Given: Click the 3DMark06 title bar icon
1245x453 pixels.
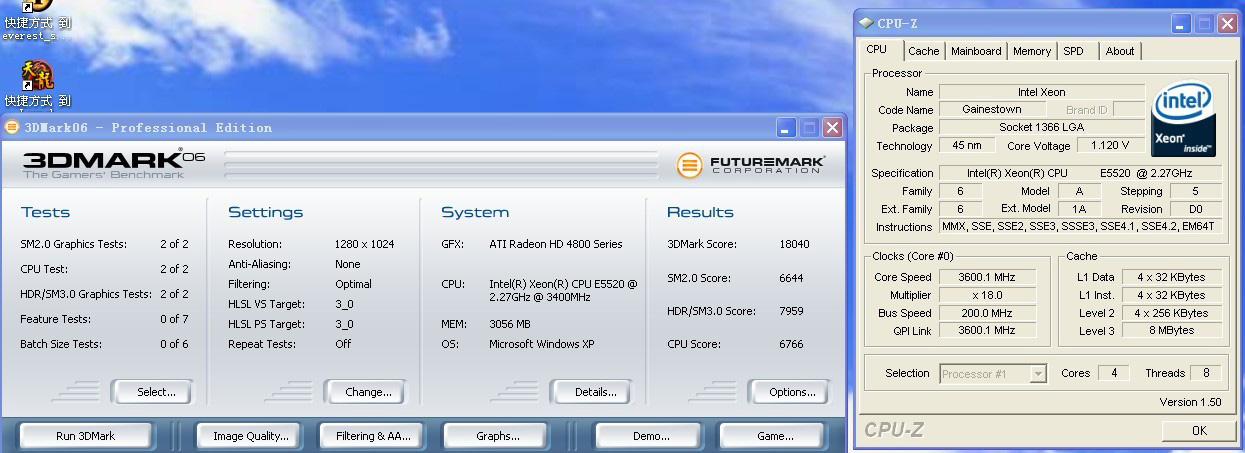Looking at the screenshot, I should tap(12, 127).
